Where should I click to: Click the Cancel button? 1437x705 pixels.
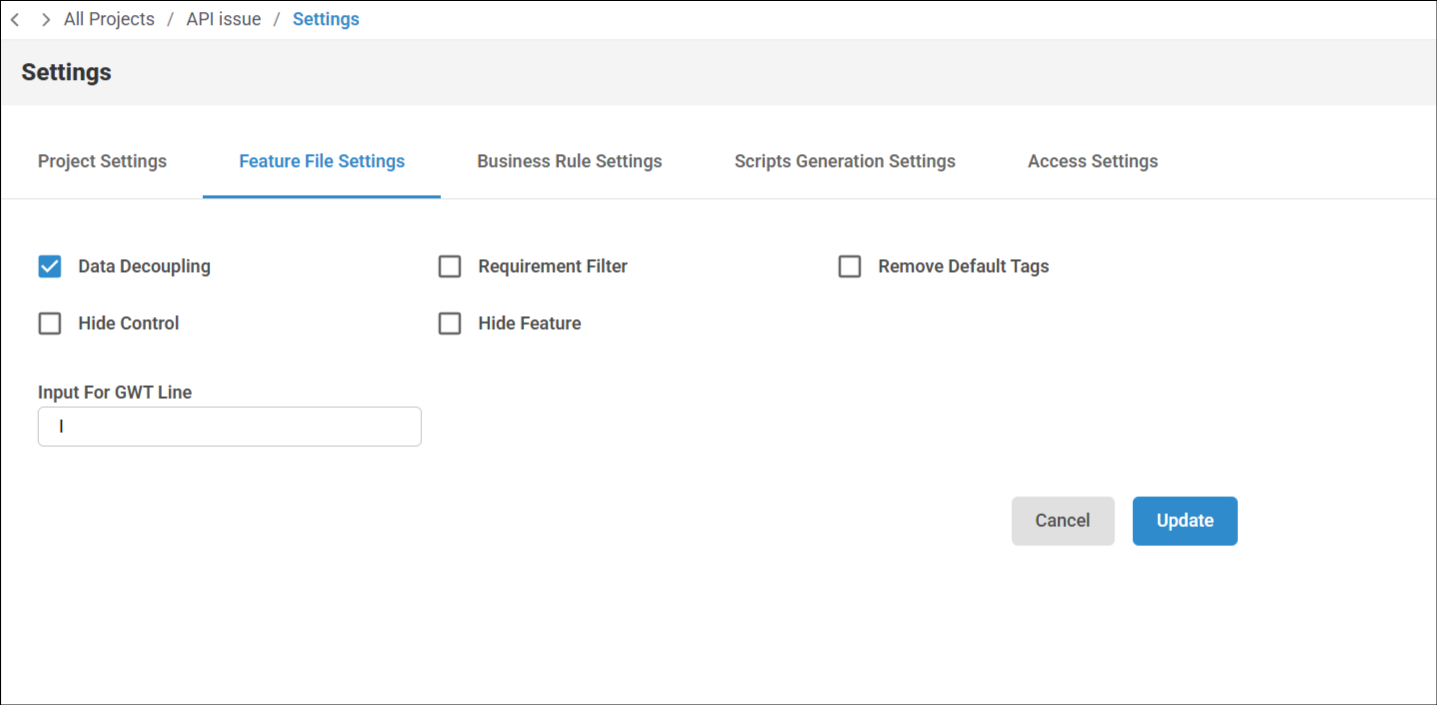coord(1063,521)
